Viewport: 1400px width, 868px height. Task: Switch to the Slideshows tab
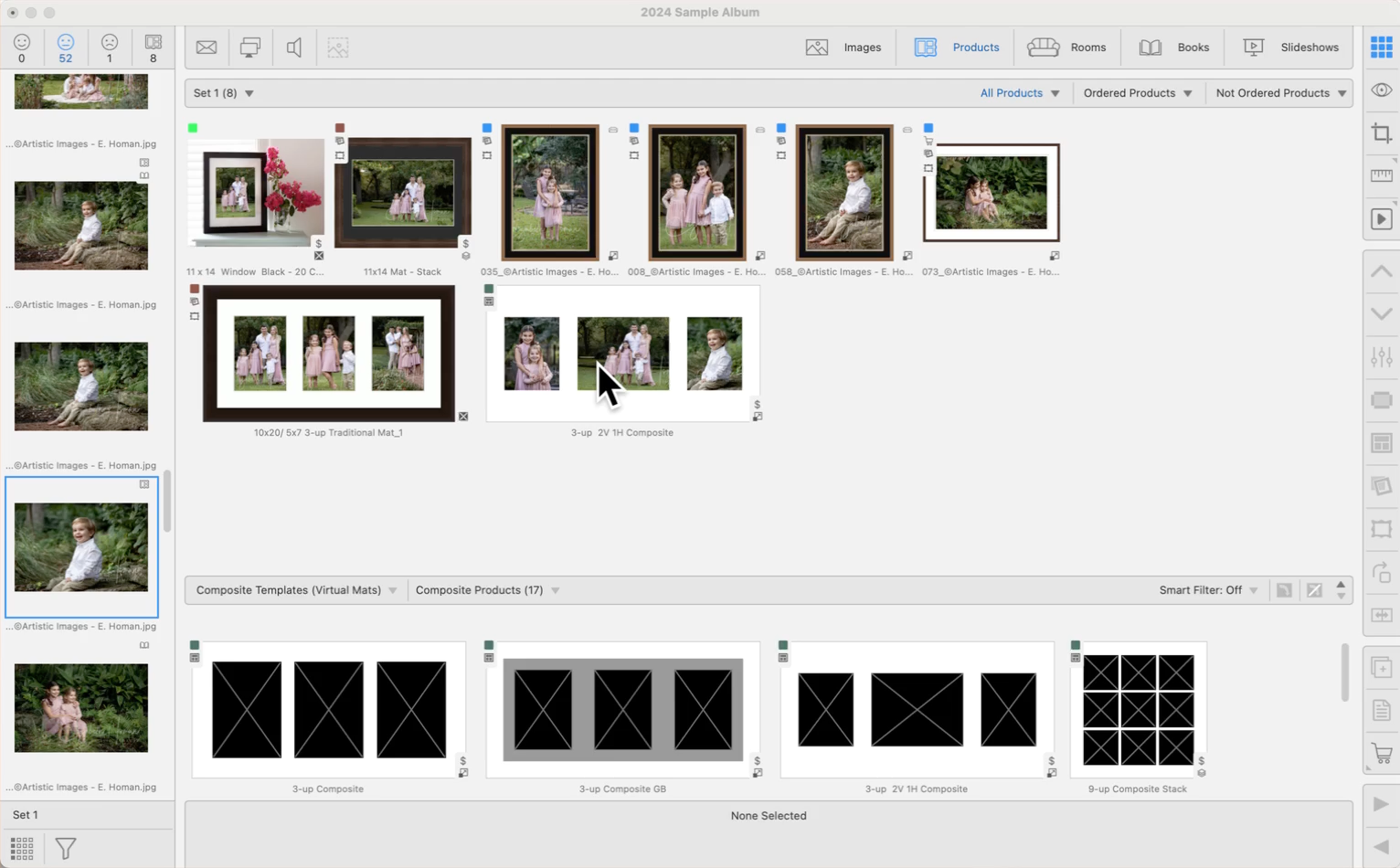coord(1290,48)
